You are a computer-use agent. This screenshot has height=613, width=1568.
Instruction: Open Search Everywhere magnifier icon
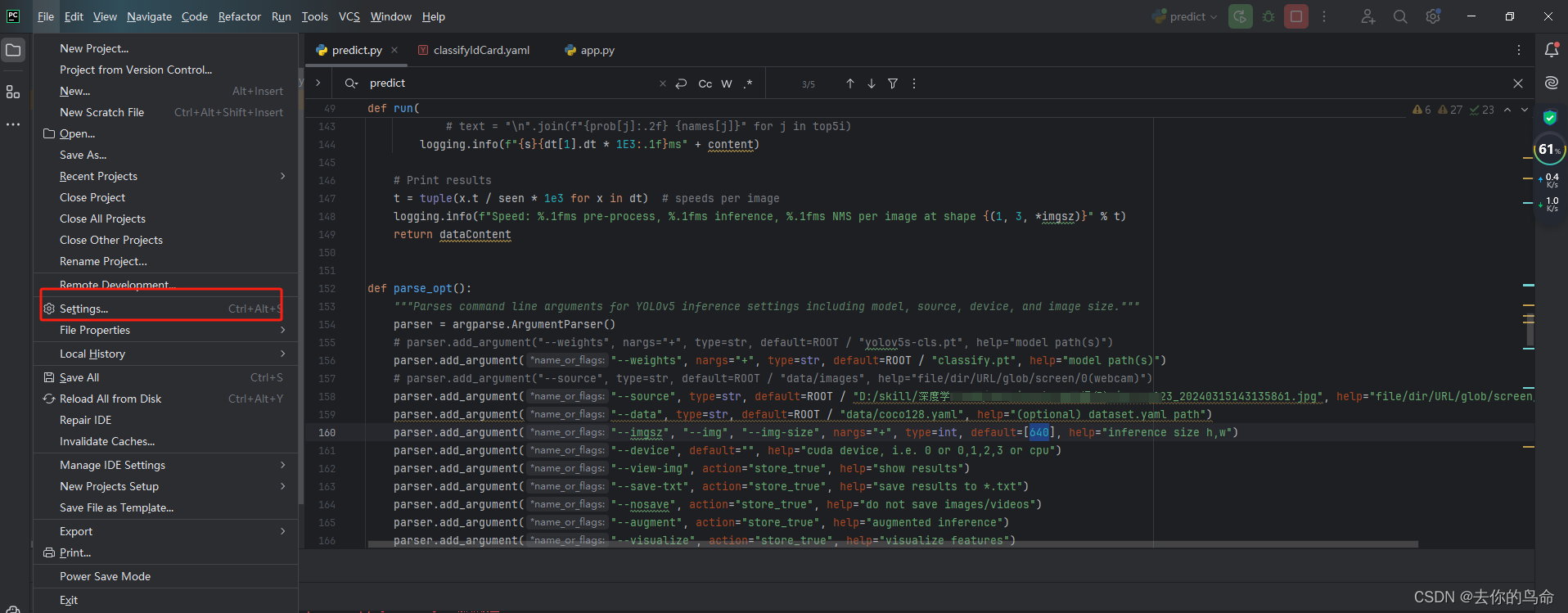pos(1400,16)
